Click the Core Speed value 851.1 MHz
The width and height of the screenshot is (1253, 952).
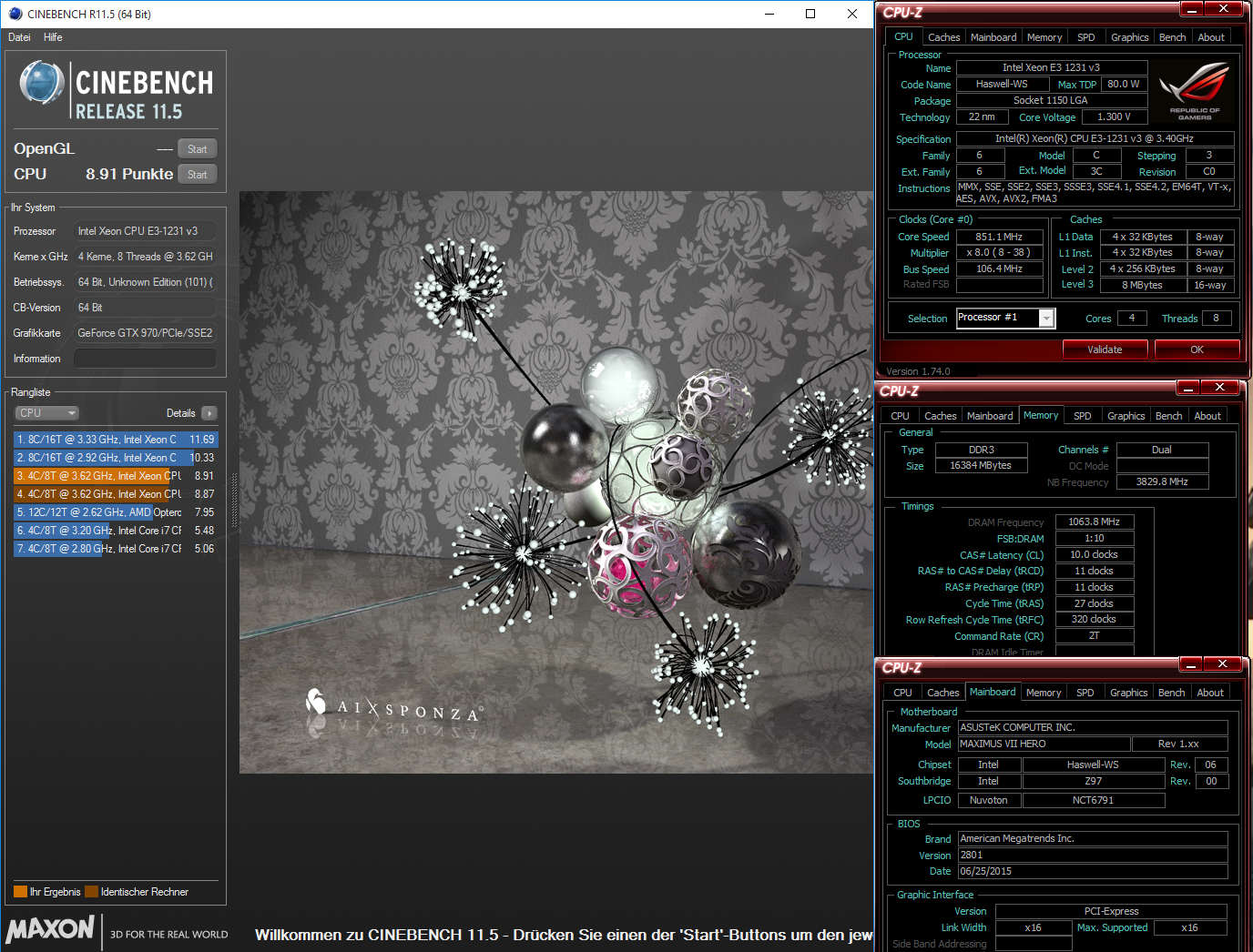(x=999, y=237)
